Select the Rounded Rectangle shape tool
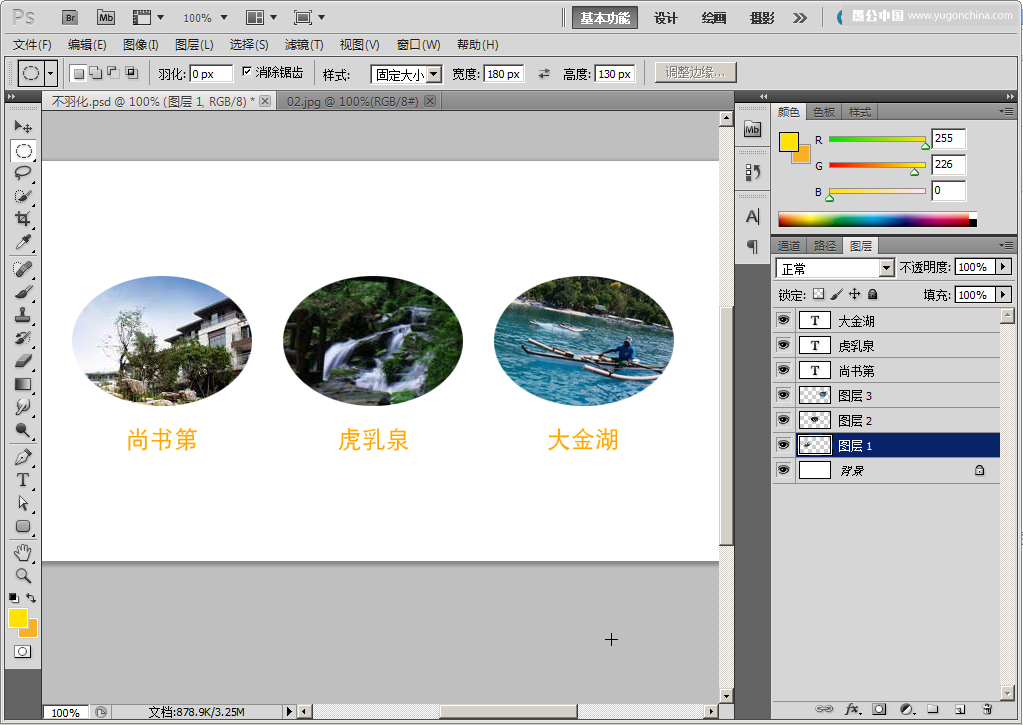Viewport: 1023px width, 725px height. pos(23,526)
